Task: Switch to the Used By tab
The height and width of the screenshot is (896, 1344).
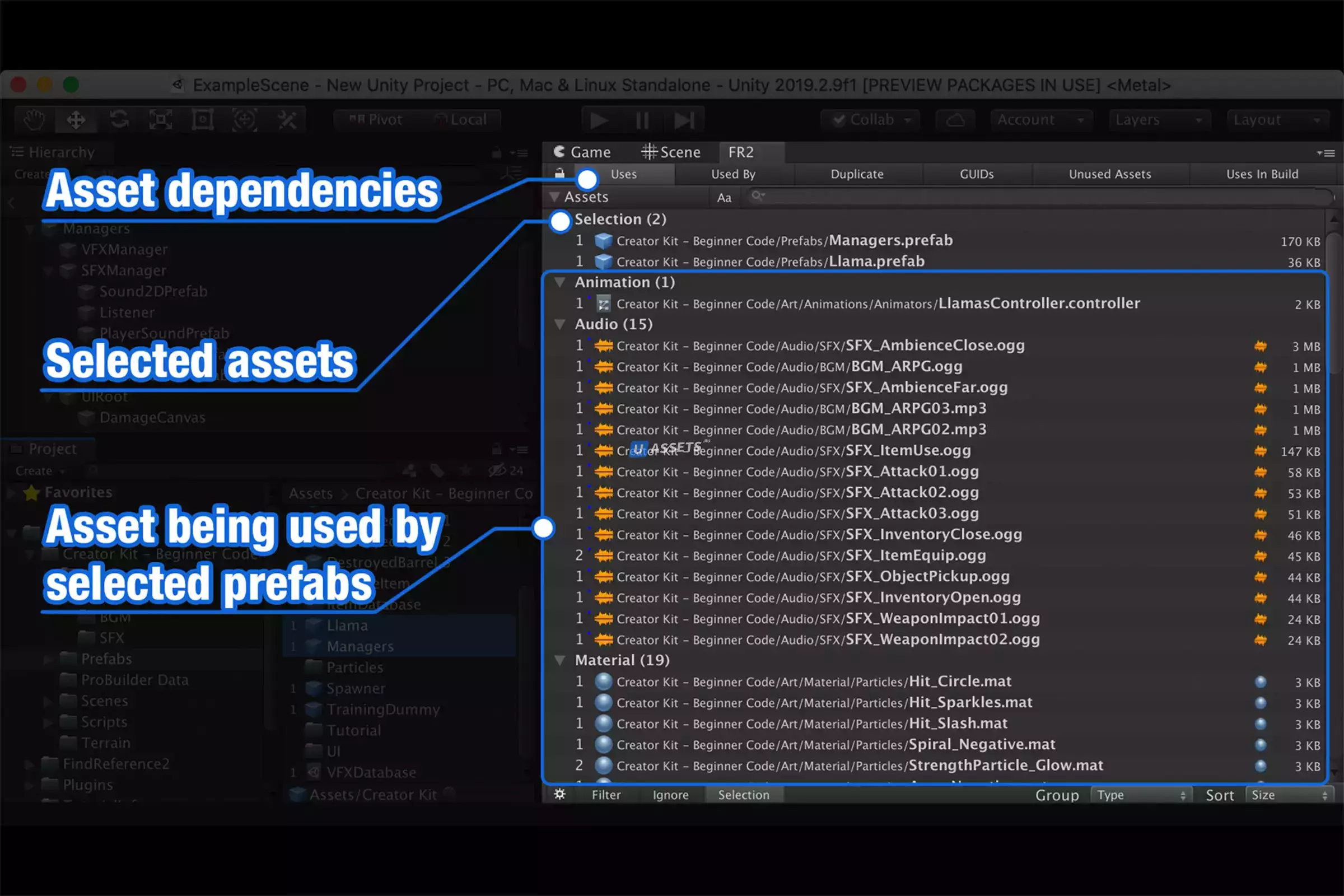Action: pyautogui.click(x=733, y=174)
